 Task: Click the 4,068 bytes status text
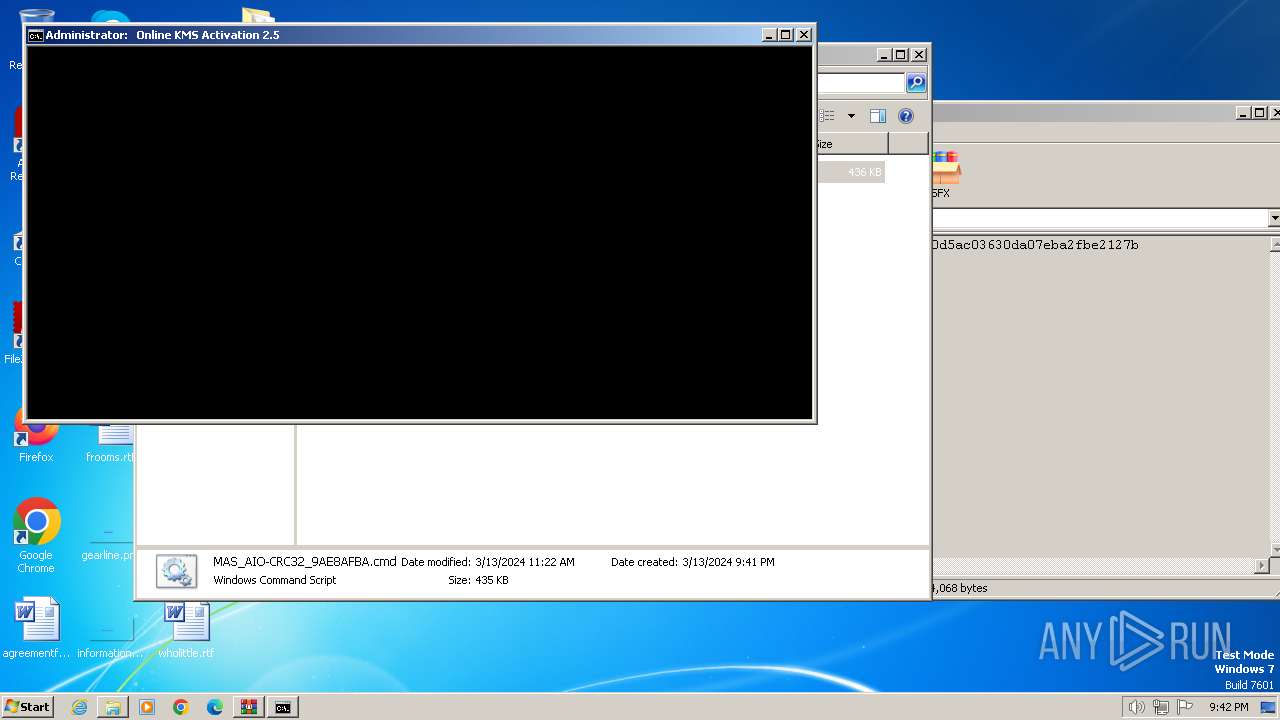tap(960, 588)
